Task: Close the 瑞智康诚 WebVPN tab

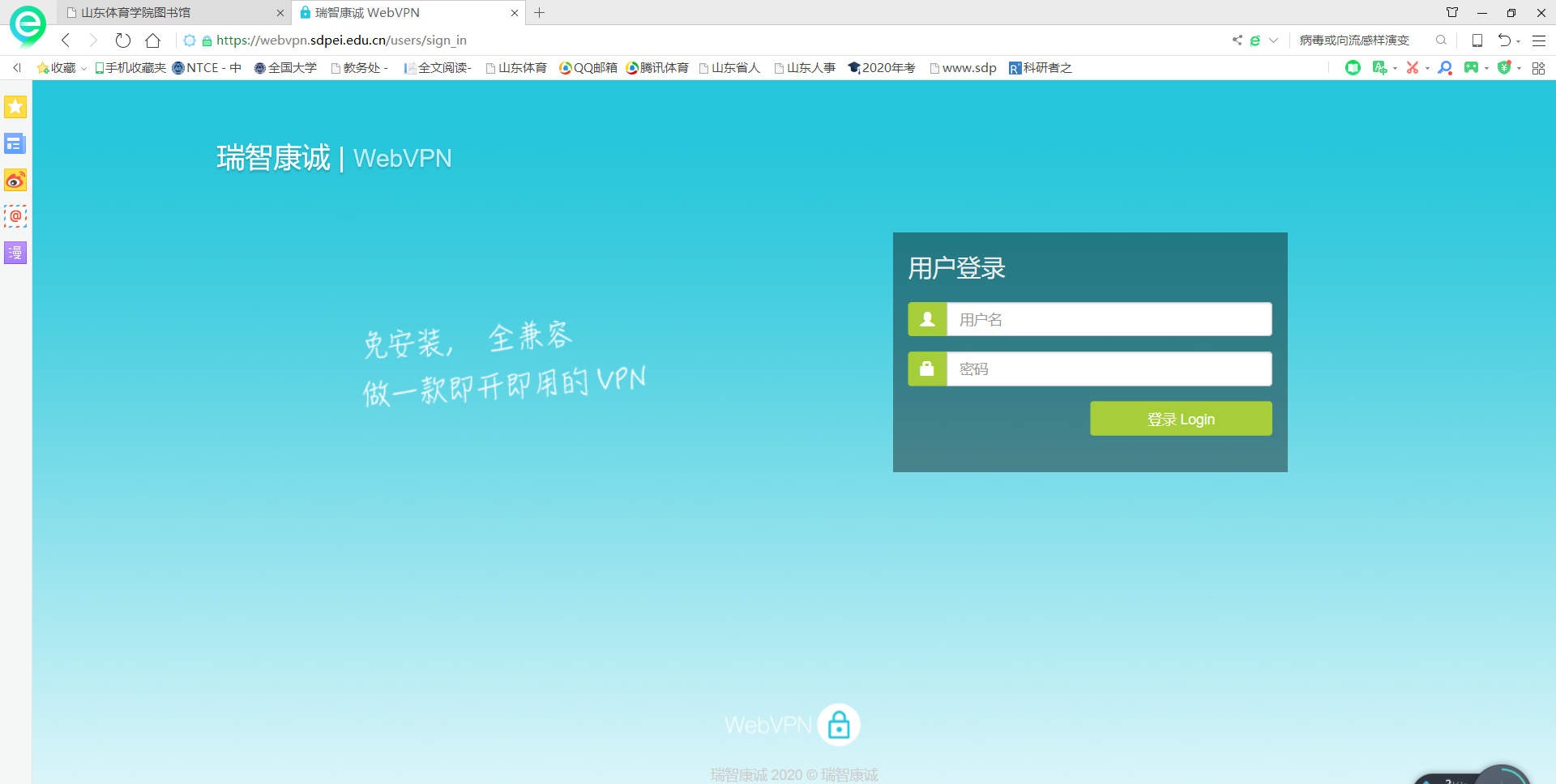Action: click(x=514, y=13)
